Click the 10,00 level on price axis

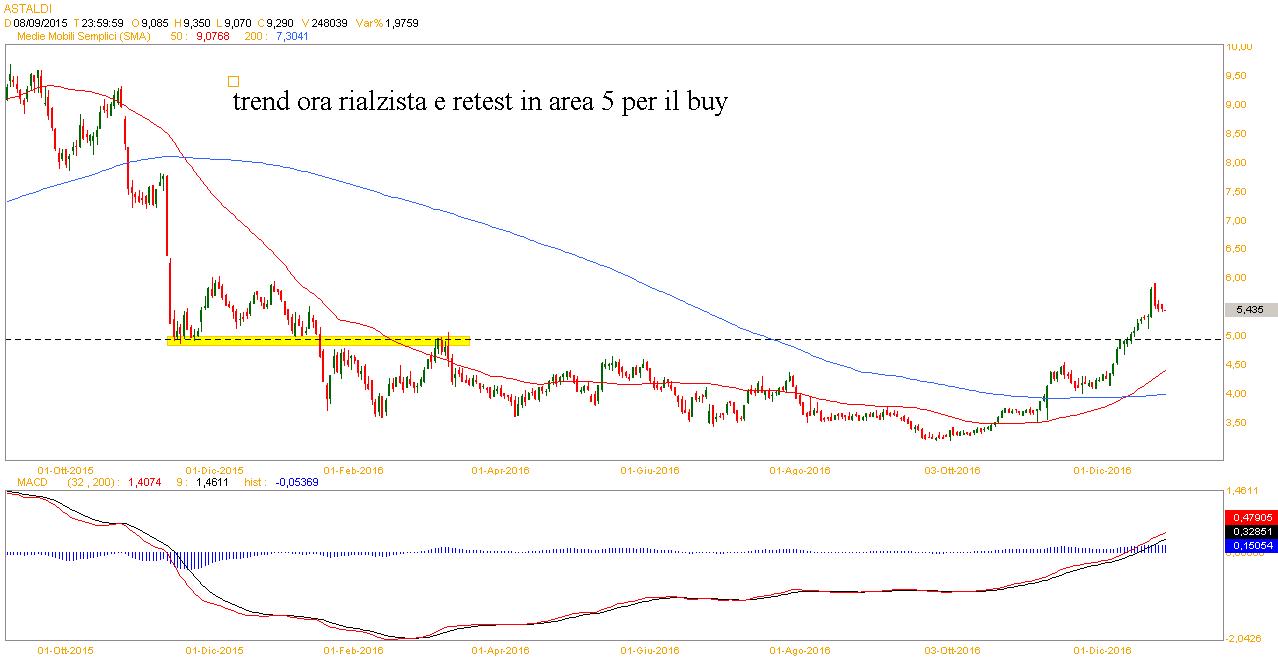[1242, 47]
